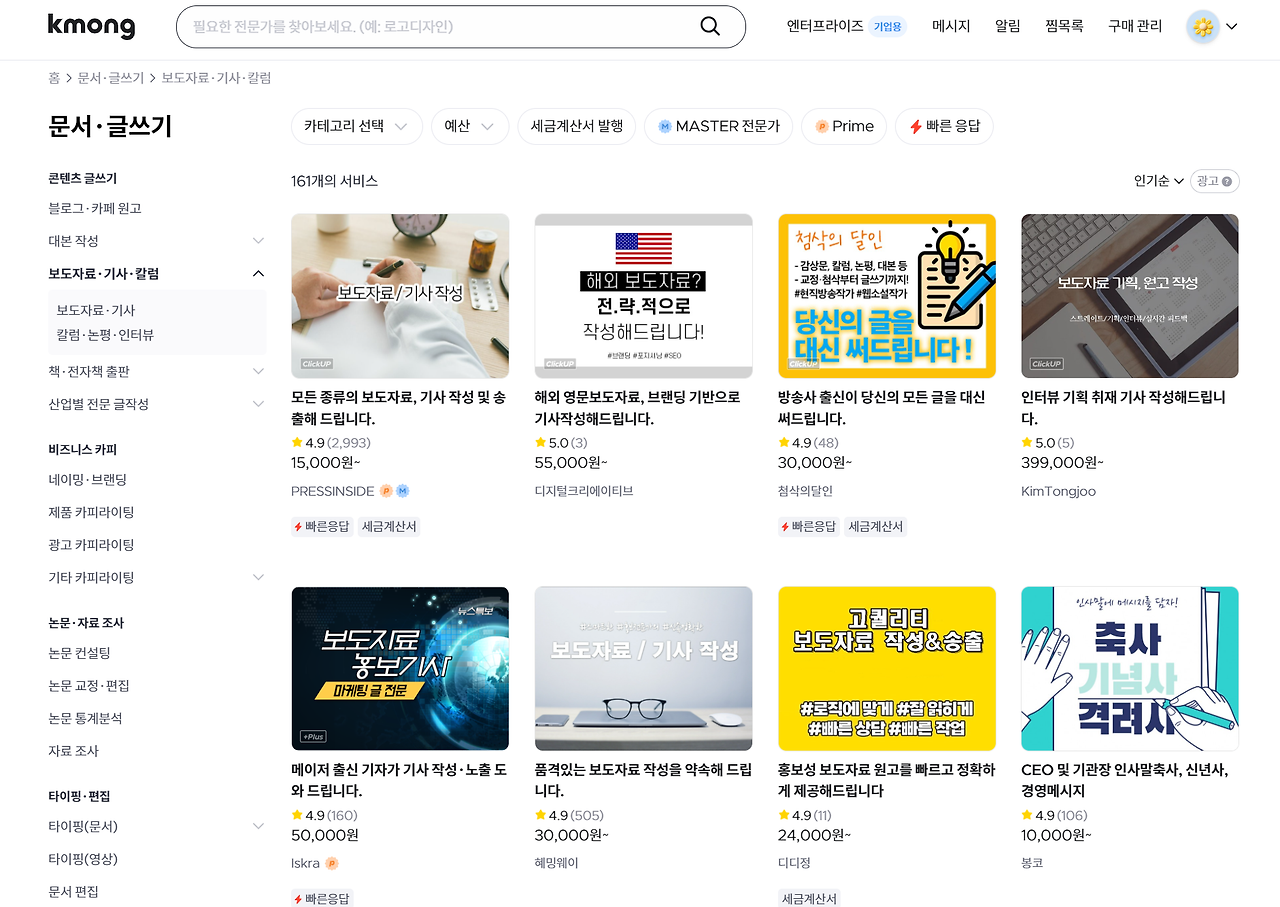This screenshot has width=1280, height=907.
Task: Open title 방송사 출신이 당신의 모든 글을
Action: (882, 408)
